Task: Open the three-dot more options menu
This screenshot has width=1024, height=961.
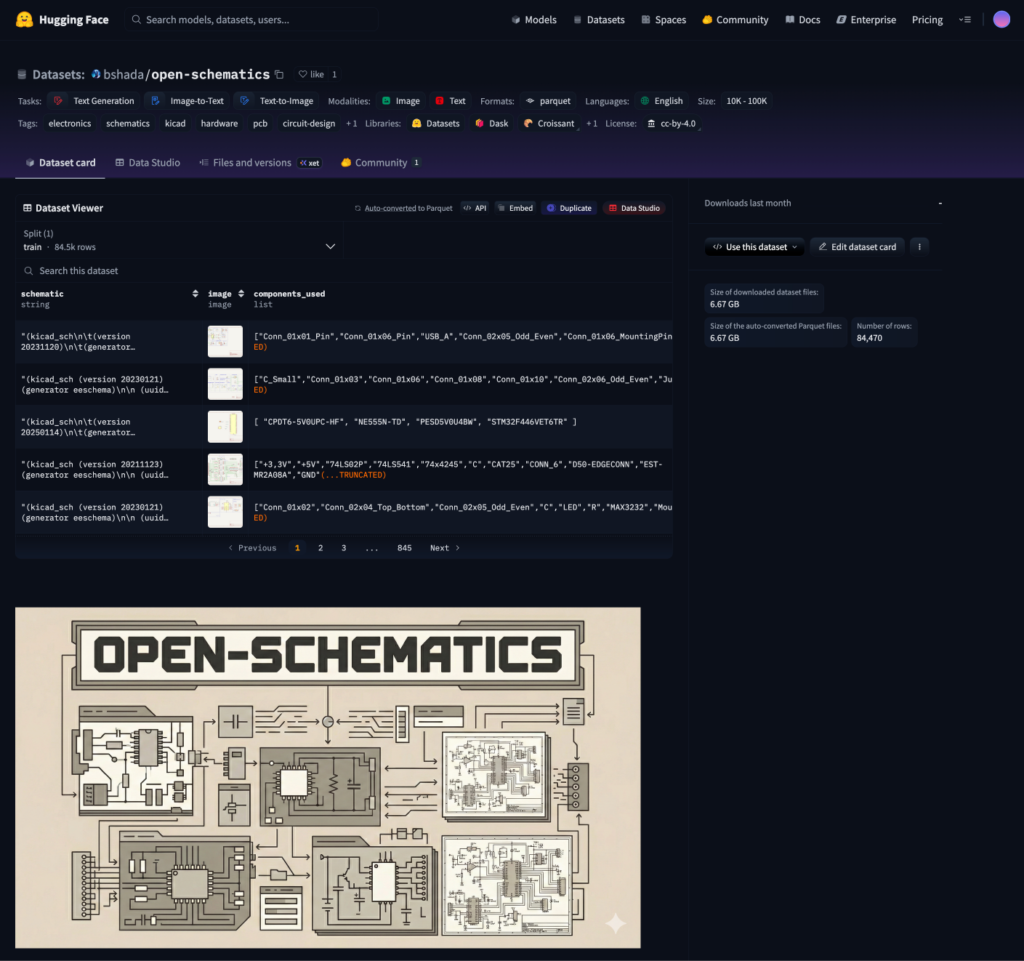Action: pos(920,247)
